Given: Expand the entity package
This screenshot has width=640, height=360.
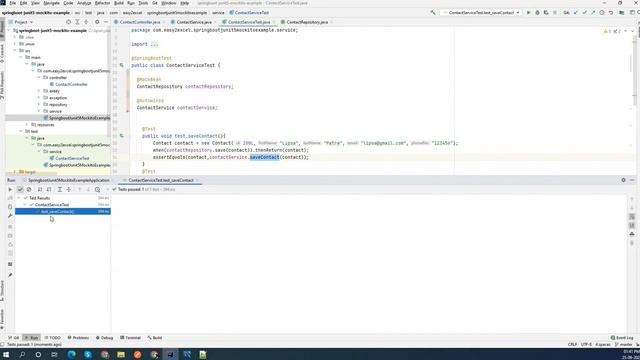Looking at the screenshot, I should [39, 91].
